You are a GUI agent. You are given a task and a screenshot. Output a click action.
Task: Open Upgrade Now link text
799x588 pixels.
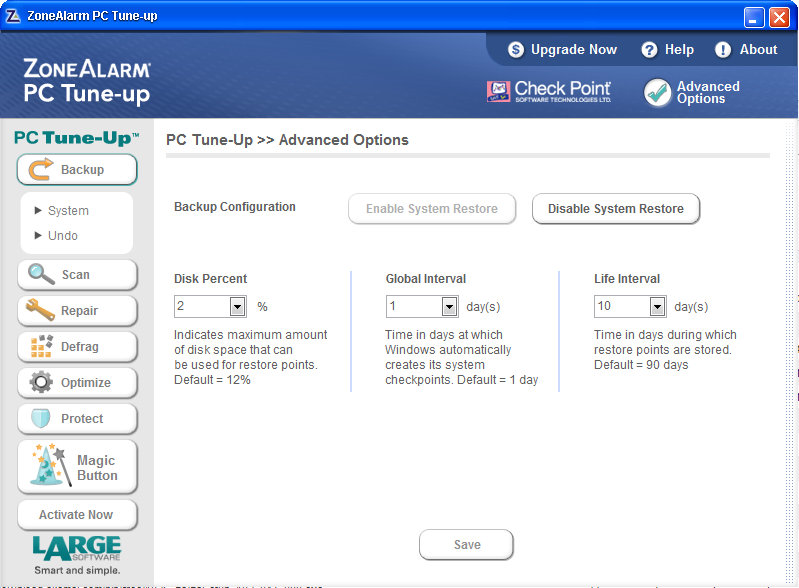coord(574,49)
